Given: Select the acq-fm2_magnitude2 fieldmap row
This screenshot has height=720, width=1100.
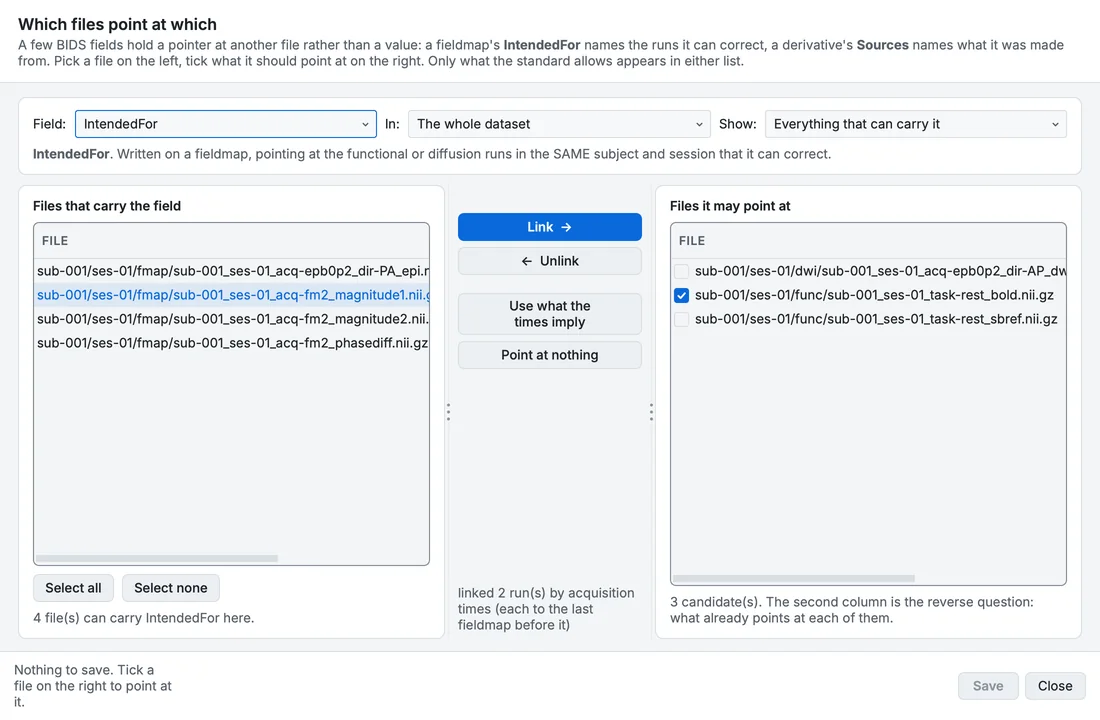Looking at the screenshot, I should [x=232, y=319].
